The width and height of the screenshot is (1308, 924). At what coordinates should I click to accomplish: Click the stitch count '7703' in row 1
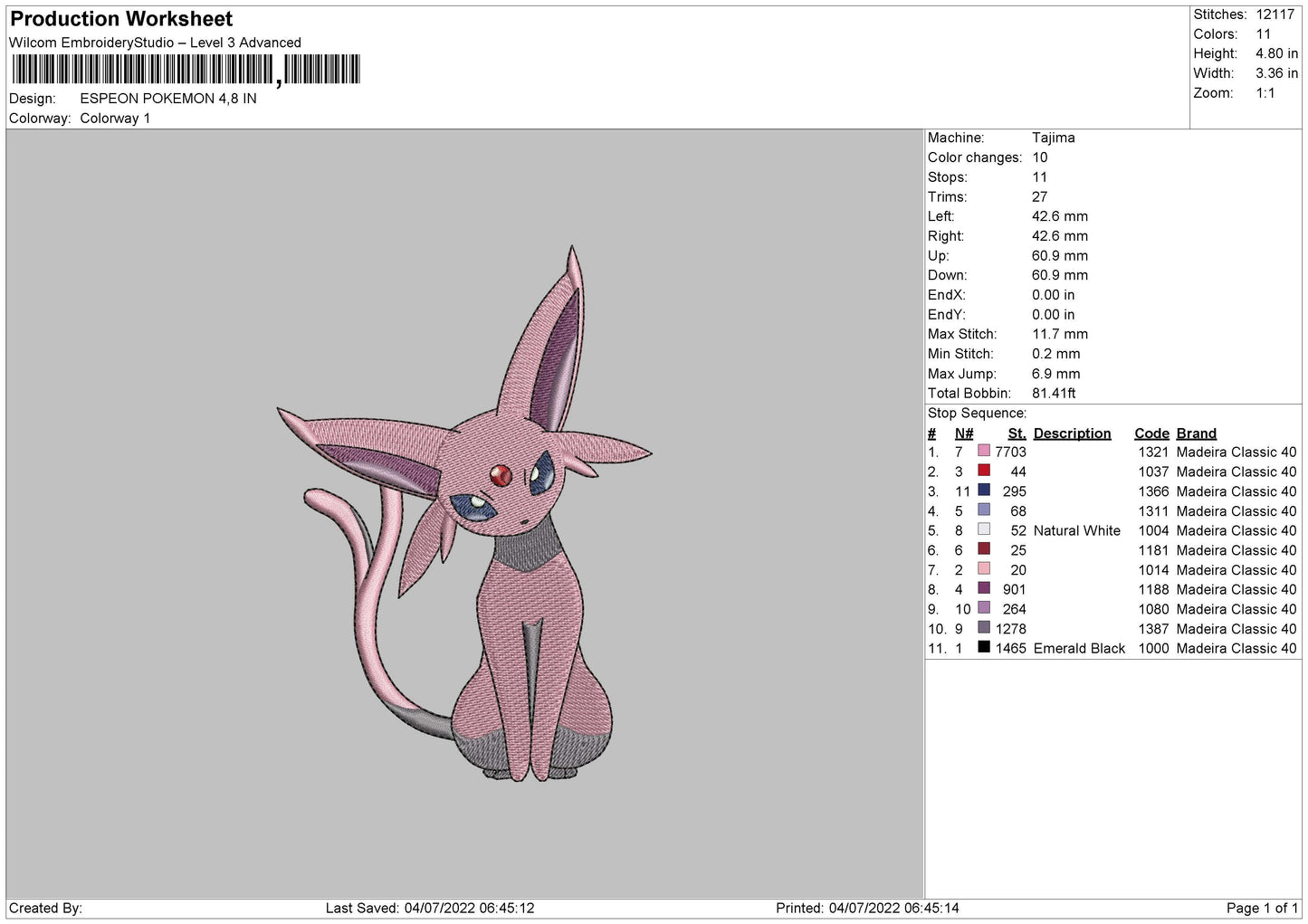pos(1011,452)
